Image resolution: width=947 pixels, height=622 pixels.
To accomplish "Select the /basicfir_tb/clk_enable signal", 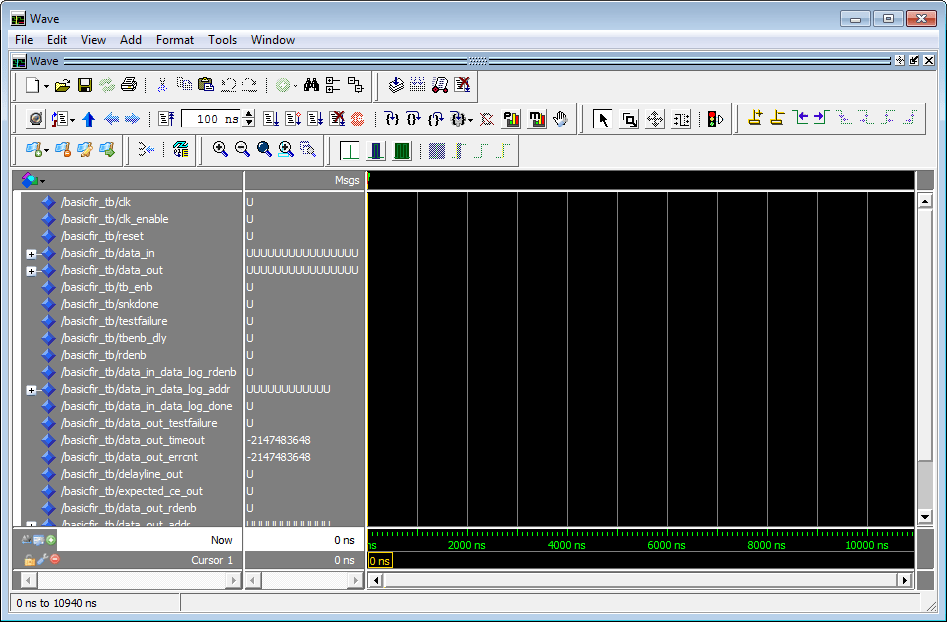I will point(114,219).
